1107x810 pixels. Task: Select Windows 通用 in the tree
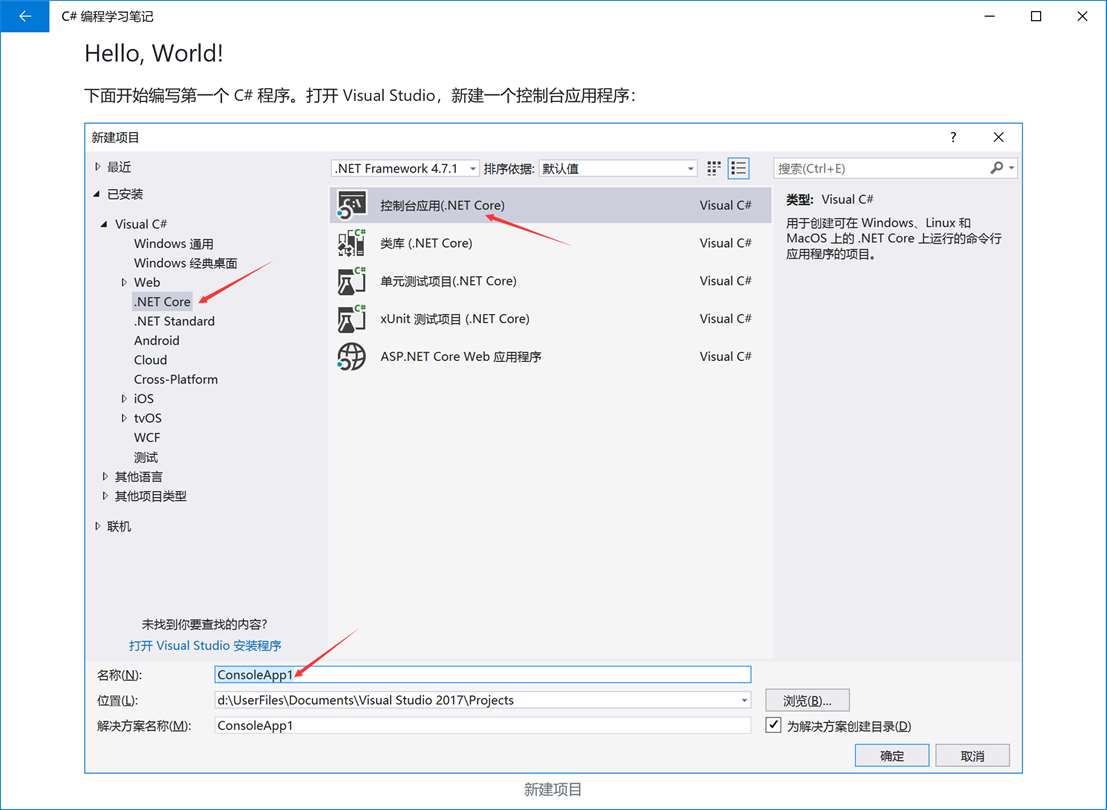click(x=174, y=244)
